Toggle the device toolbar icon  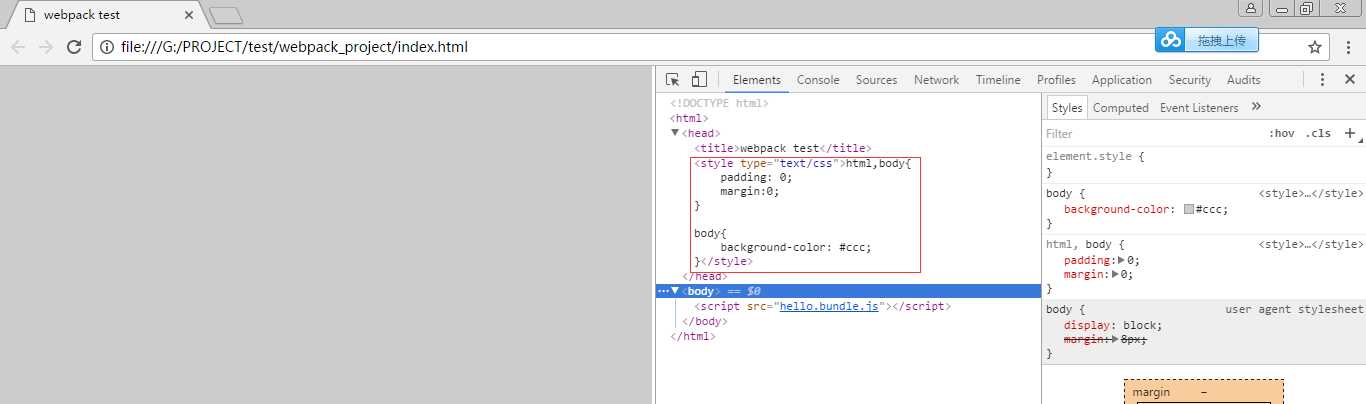pyautogui.click(x=699, y=80)
